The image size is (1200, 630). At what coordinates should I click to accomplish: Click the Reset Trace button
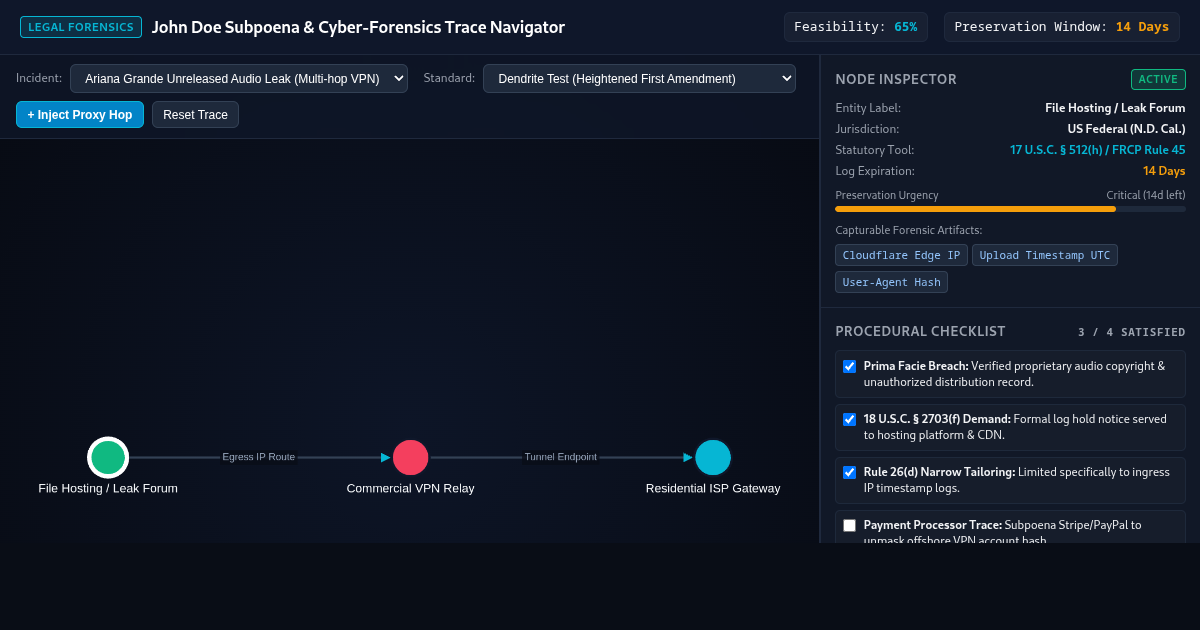tap(195, 115)
